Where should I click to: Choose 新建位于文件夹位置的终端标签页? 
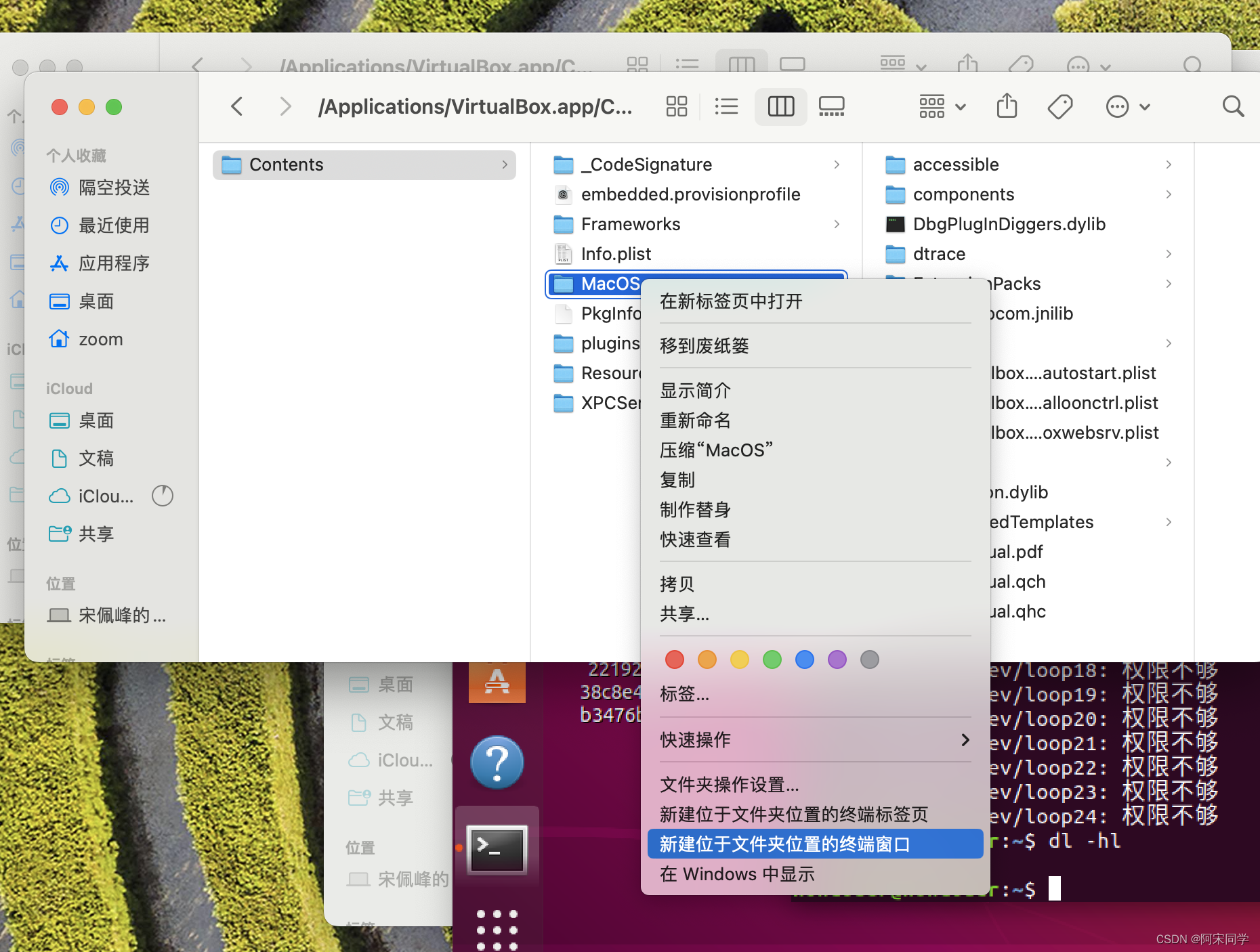click(x=815, y=815)
